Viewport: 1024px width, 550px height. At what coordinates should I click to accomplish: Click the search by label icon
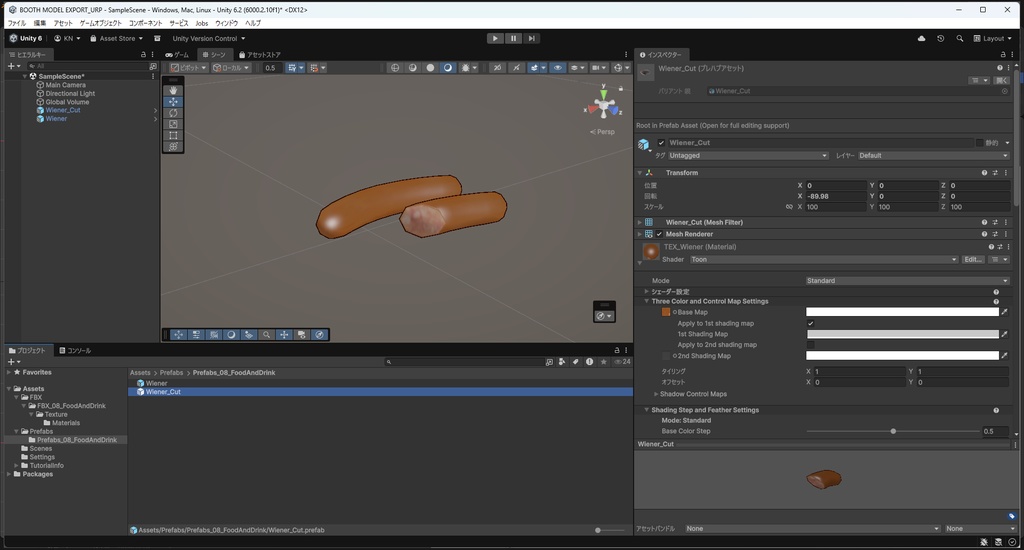point(575,362)
